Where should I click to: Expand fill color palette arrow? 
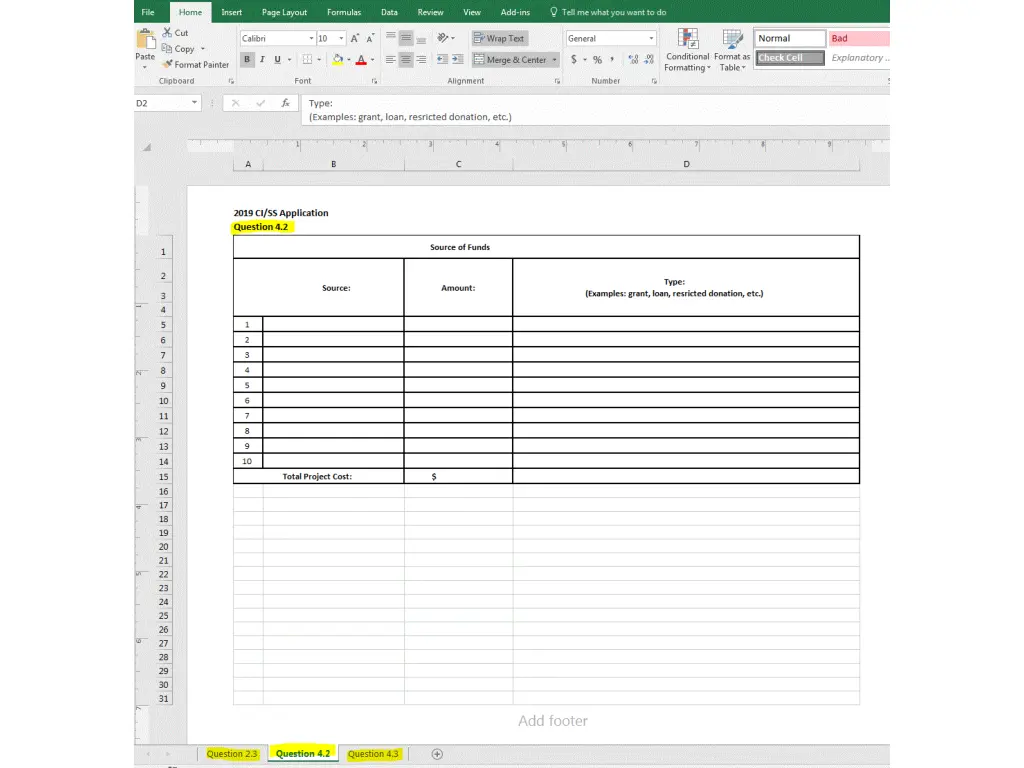pos(349,59)
